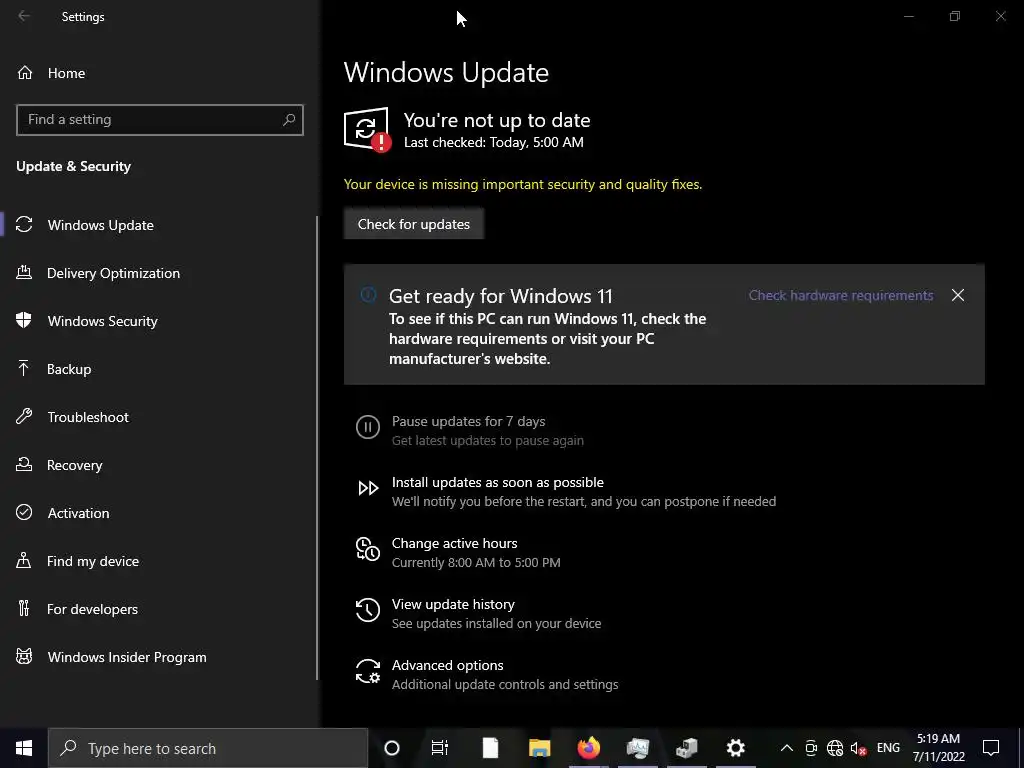Click the Find my device icon
The width and height of the screenshot is (1024, 768).
(x=24, y=560)
